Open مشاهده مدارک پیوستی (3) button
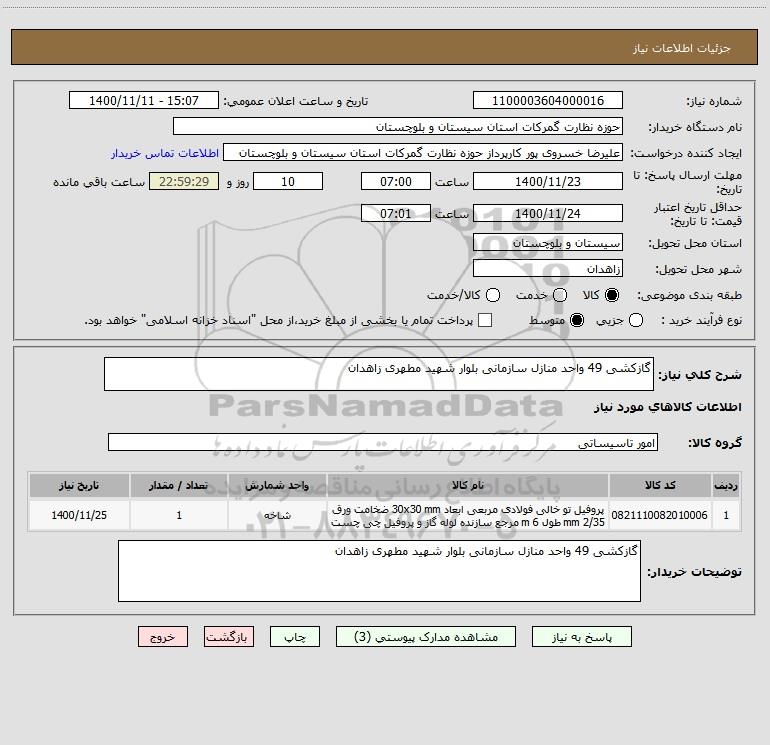Image resolution: width=770 pixels, height=745 pixels. tap(426, 637)
